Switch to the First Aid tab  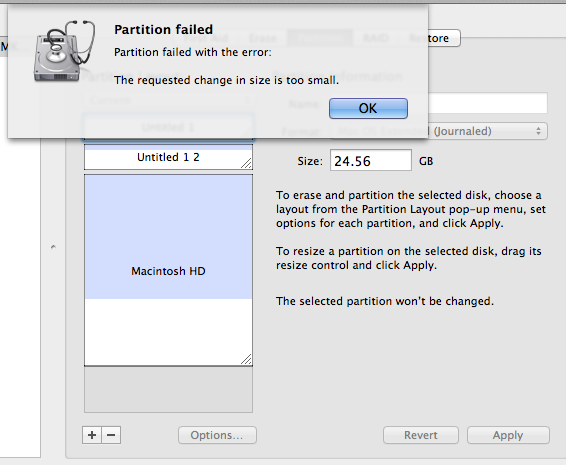[206, 38]
